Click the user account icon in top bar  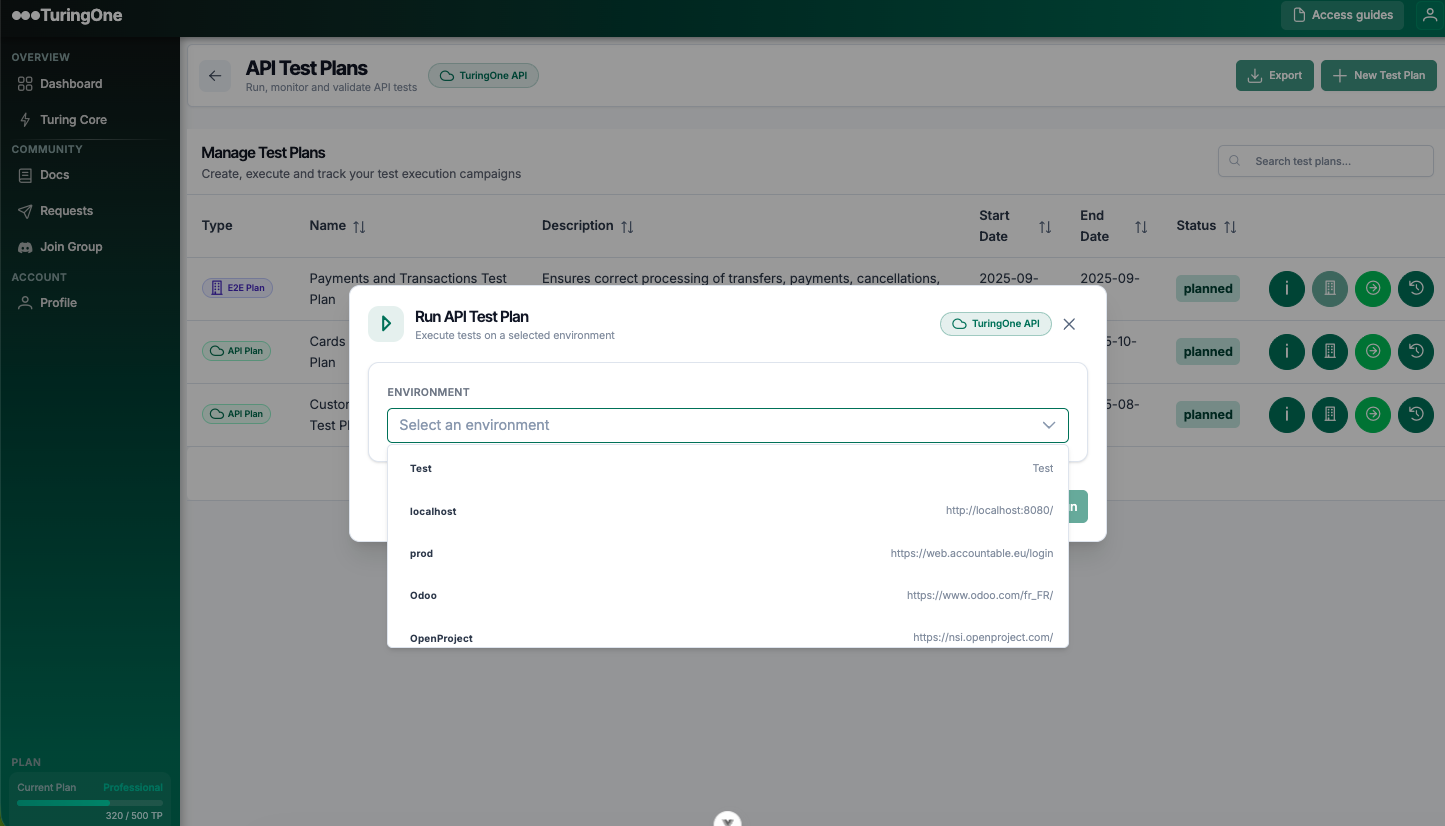[1430, 15]
